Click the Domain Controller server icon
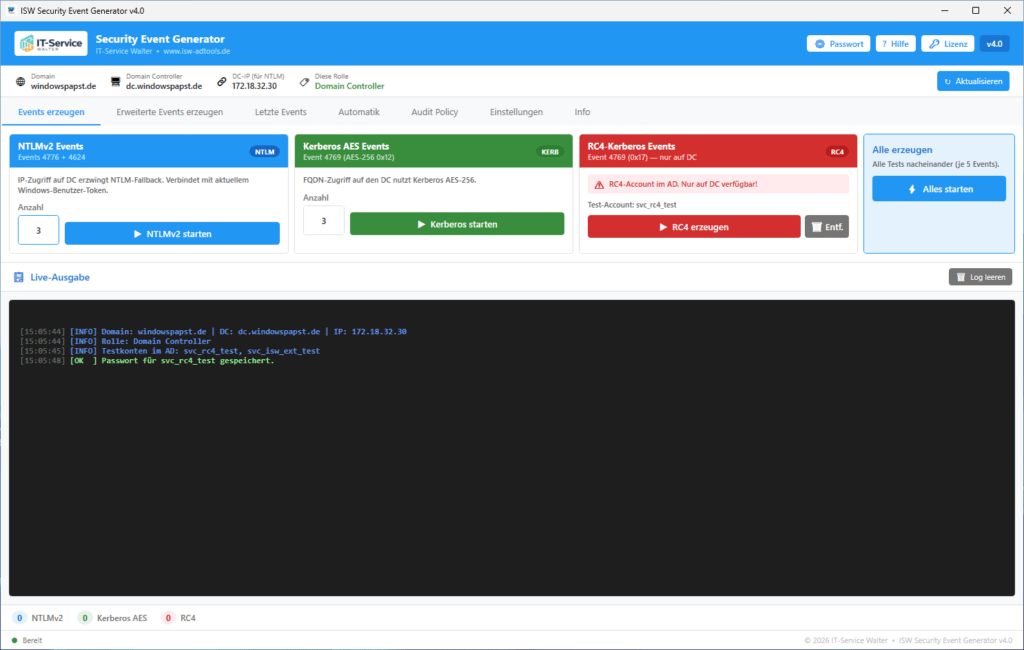This screenshot has height=650, width=1024. 116,82
